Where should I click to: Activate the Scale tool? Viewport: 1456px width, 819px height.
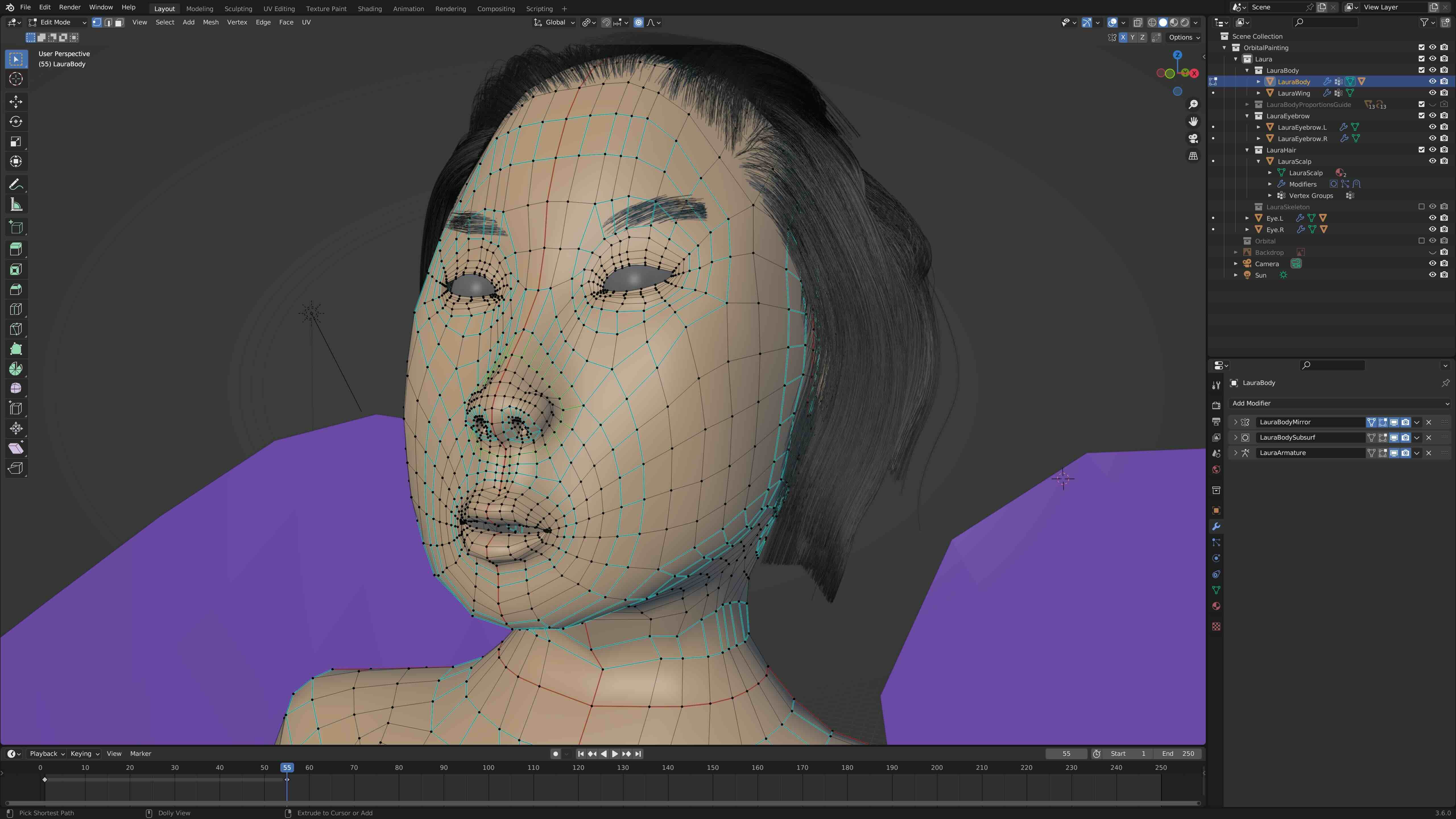click(16, 141)
